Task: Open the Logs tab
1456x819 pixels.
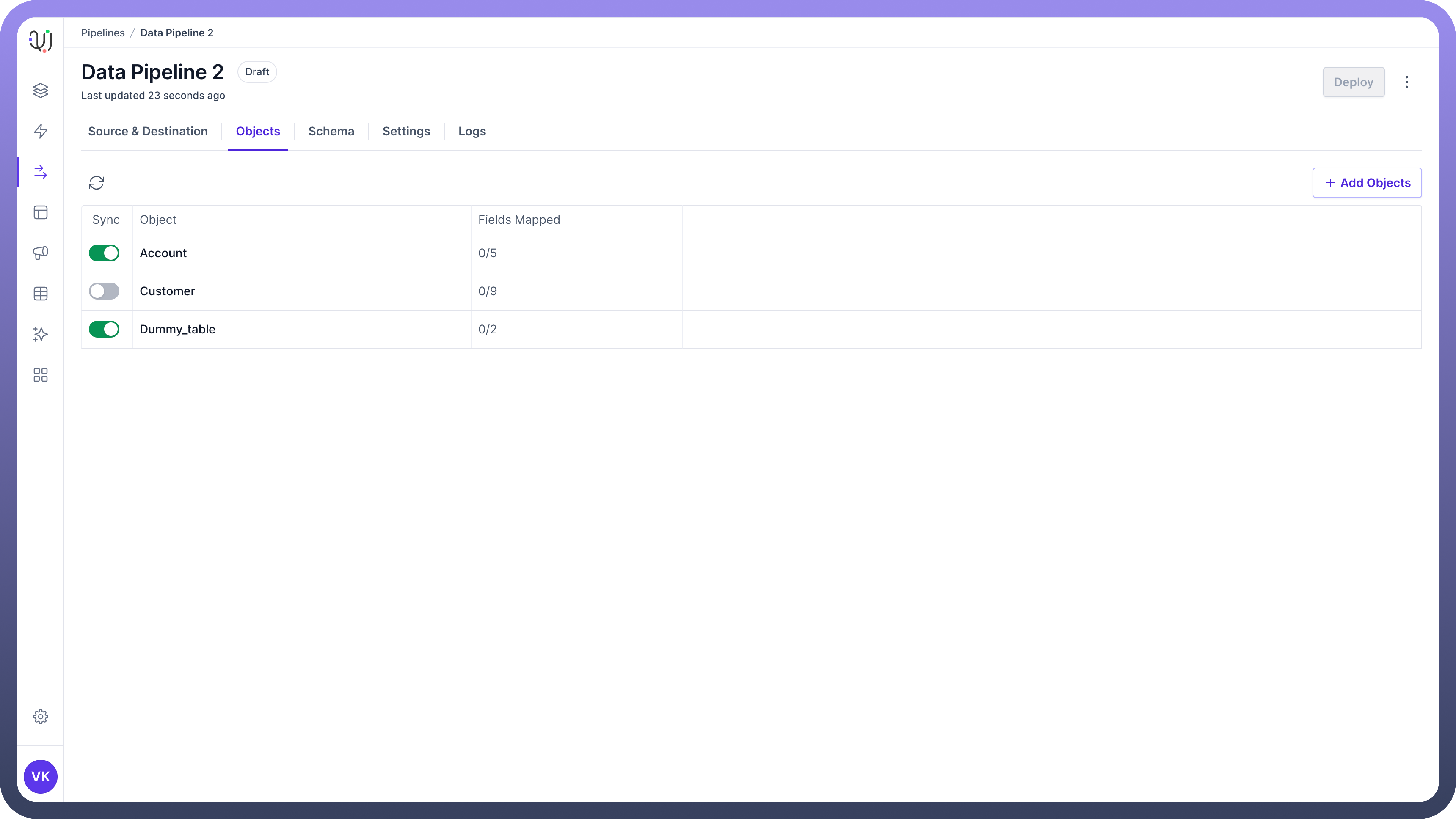Action: tap(472, 131)
